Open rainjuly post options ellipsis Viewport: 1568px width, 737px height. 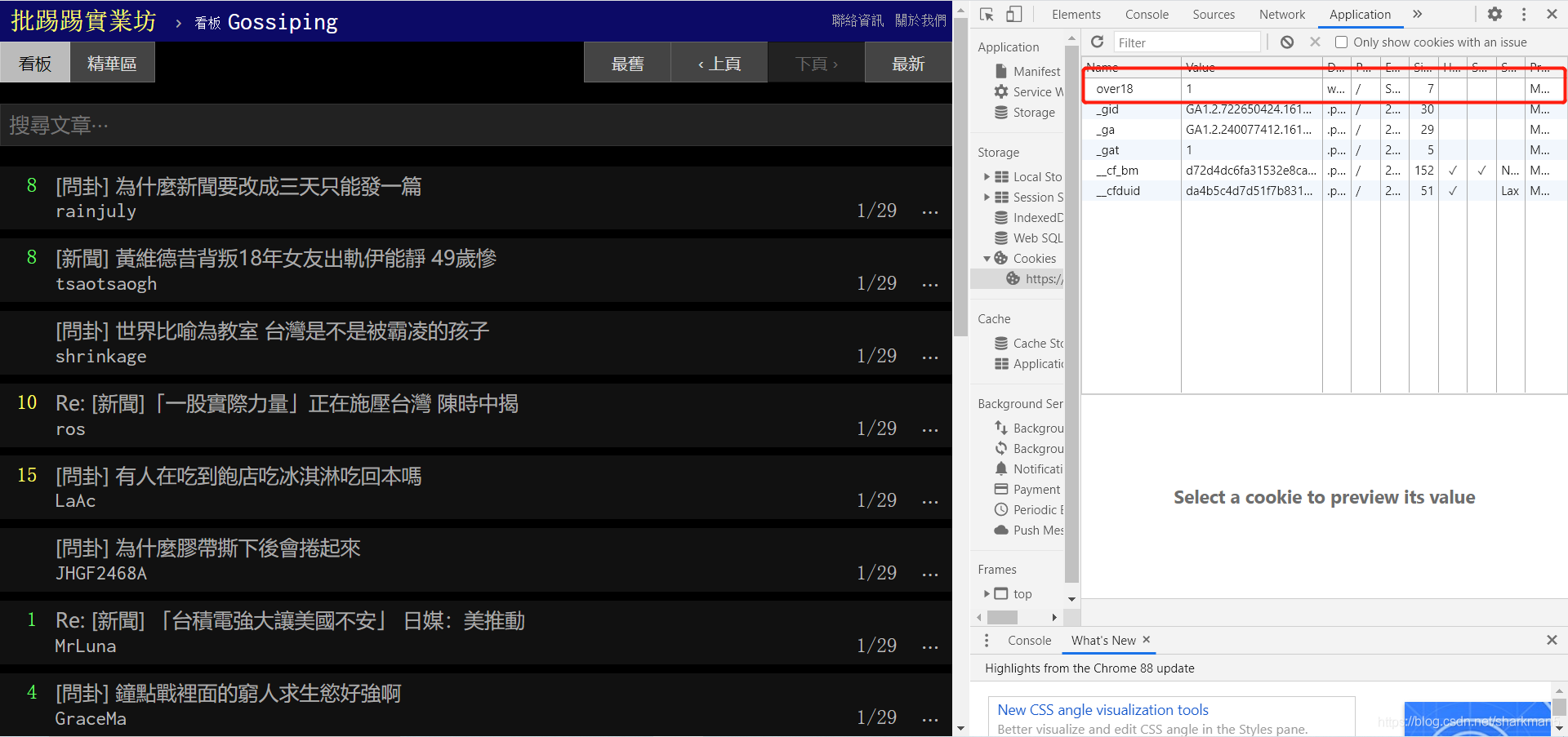pyautogui.click(x=929, y=212)
